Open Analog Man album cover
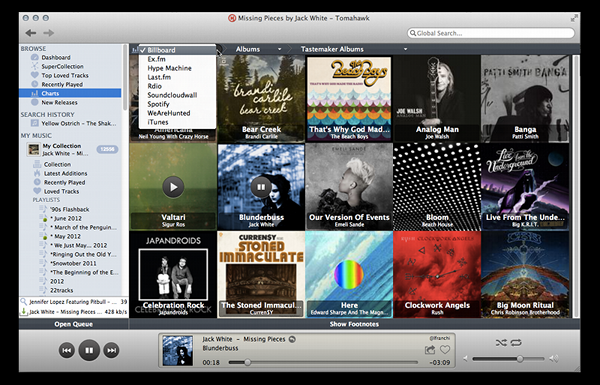The height and width of the screenshot is (385, 600). 437,99
